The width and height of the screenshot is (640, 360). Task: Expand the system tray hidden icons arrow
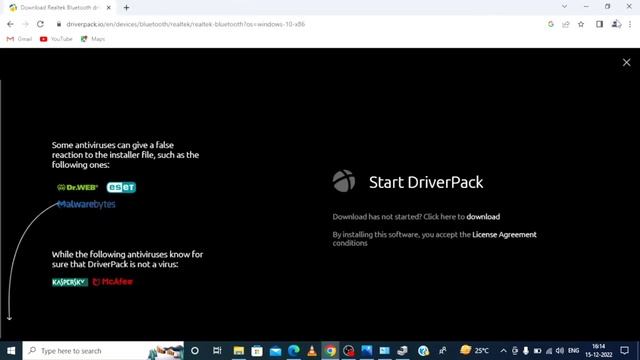(x=503, y=351)
